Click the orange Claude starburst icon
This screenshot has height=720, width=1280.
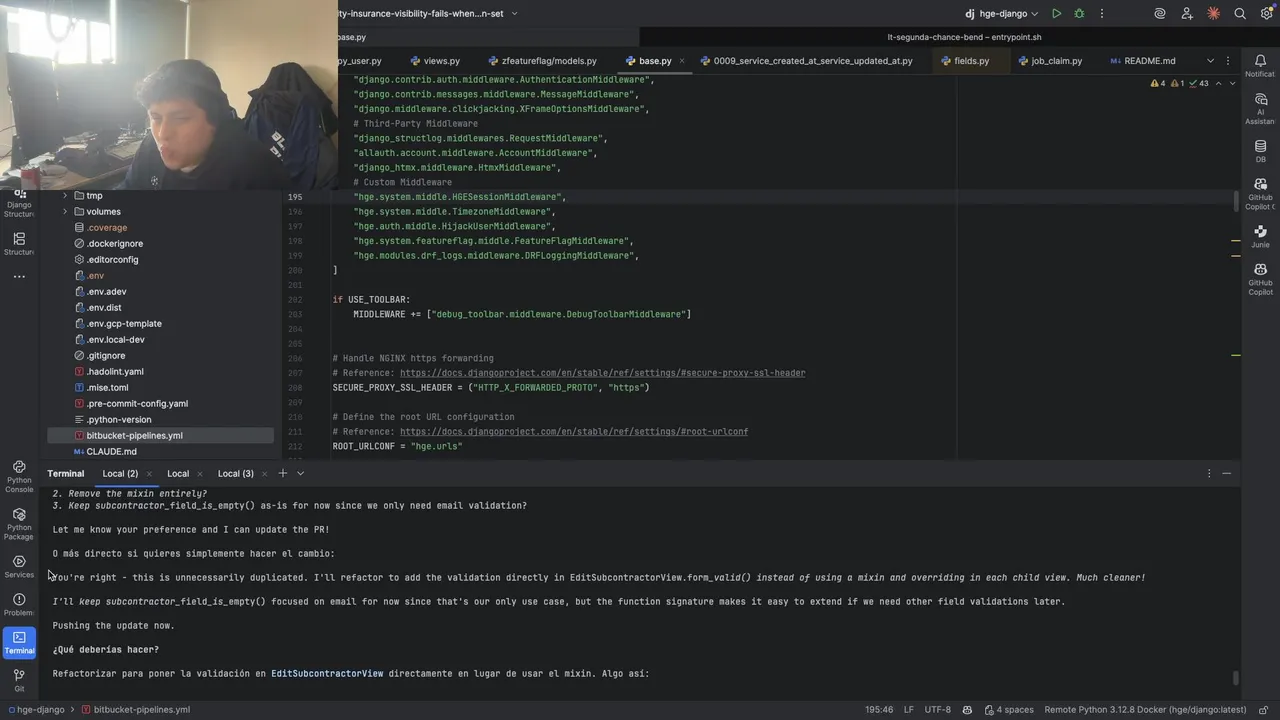point(1214,14)
